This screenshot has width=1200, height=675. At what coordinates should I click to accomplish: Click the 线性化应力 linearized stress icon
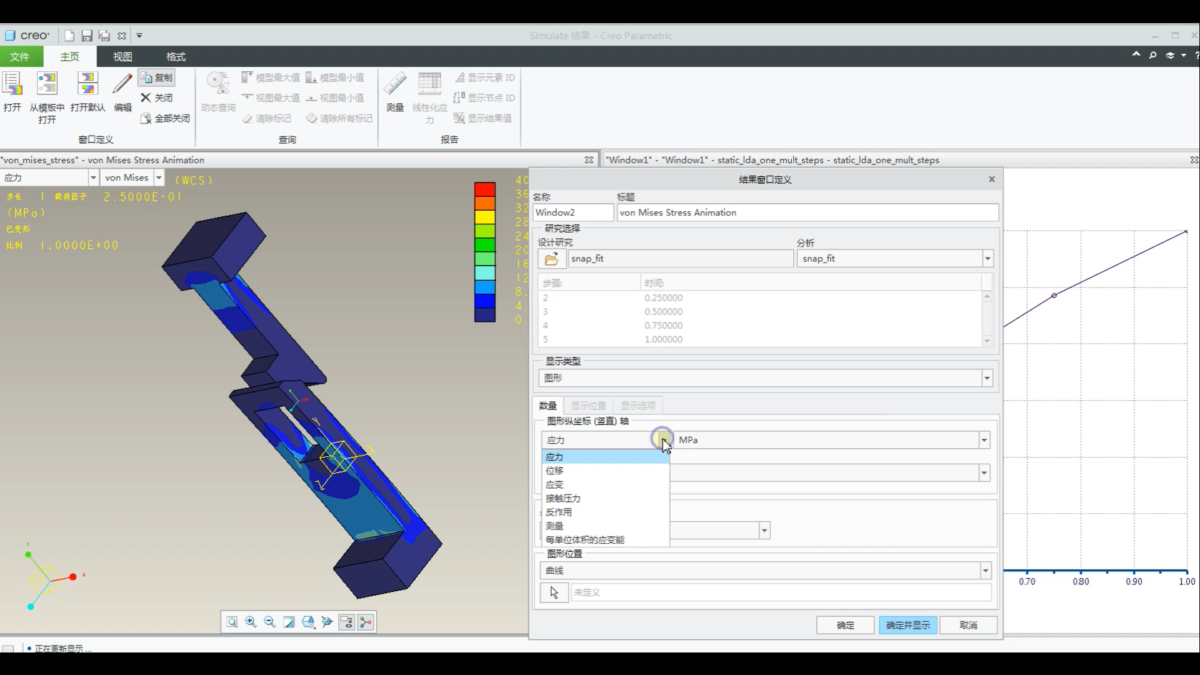point(430,84)
